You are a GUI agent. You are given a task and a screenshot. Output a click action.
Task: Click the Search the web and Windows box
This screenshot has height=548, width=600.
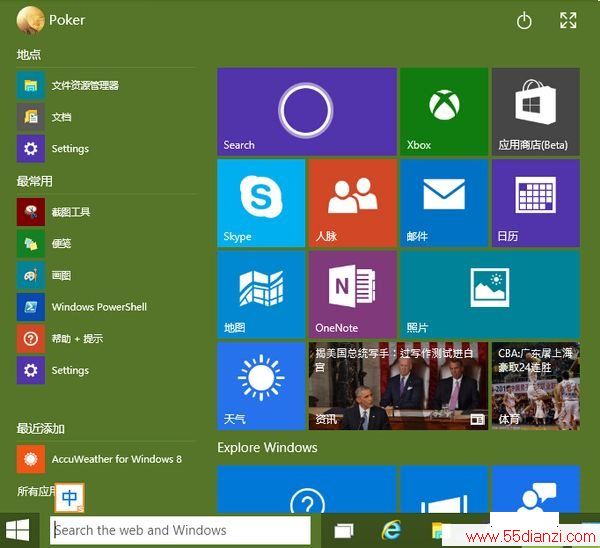click(180, 530)
